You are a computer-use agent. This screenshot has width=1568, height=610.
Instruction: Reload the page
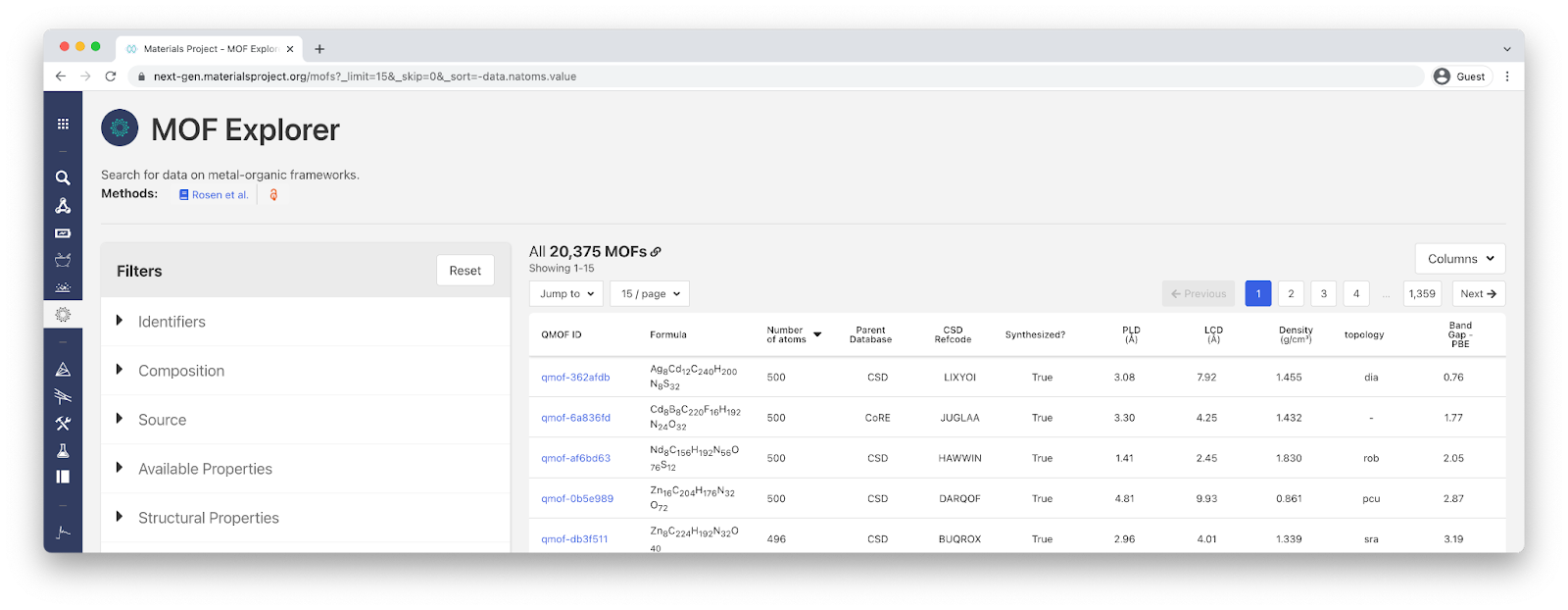(111, 76)
